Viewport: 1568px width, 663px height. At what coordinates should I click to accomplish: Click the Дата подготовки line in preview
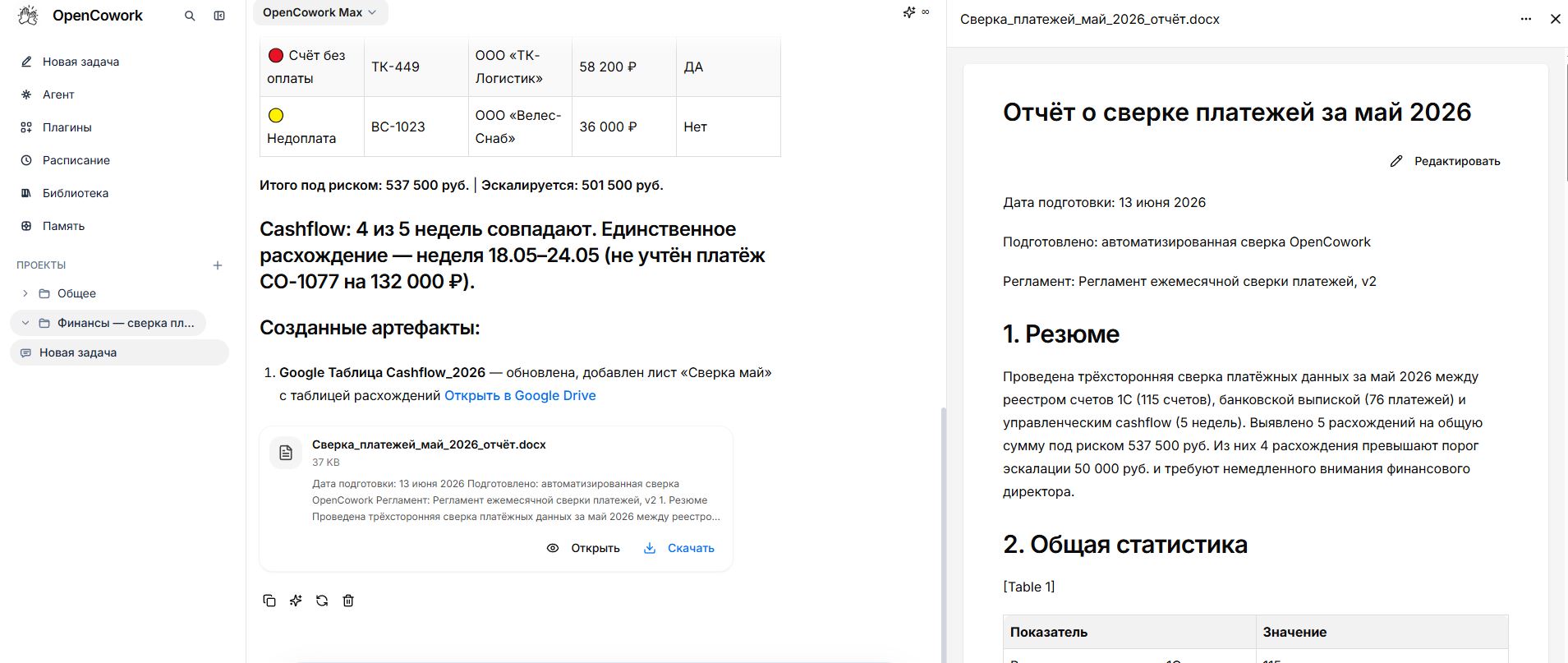click(x=1105, y=202)
